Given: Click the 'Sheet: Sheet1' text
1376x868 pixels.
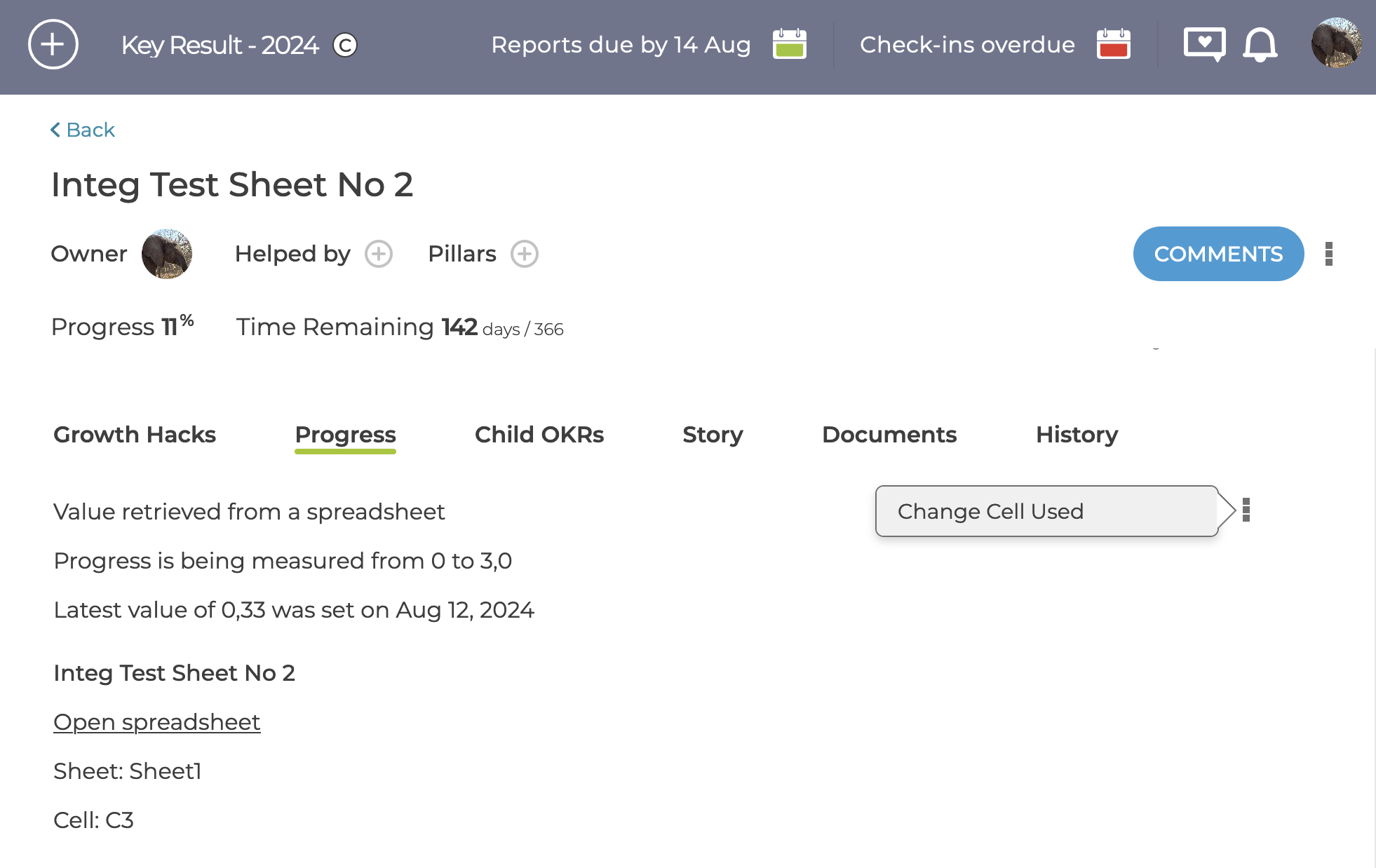Looking at the screenshot, I should click(x=128, y=771).
